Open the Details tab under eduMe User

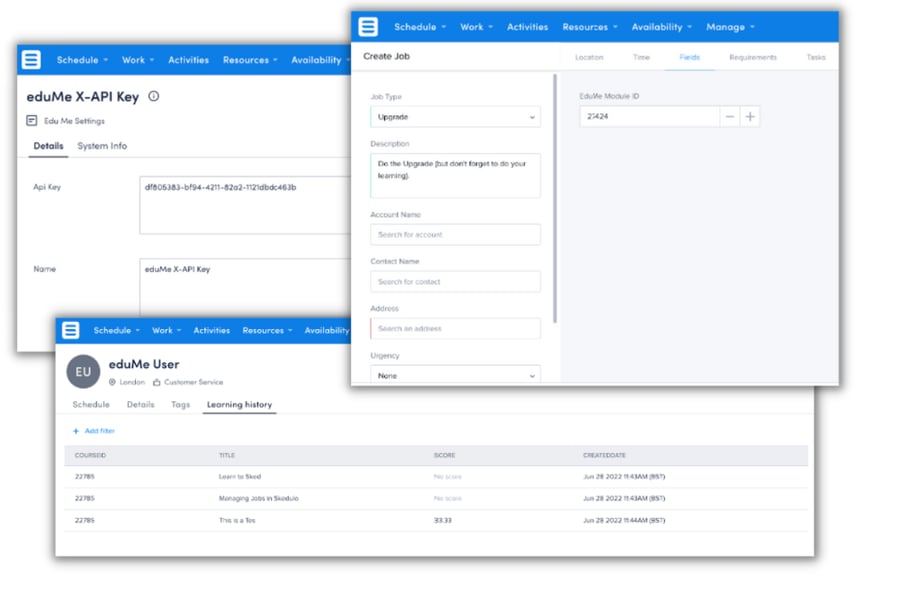pyautogui.click(x=141, y=404)
